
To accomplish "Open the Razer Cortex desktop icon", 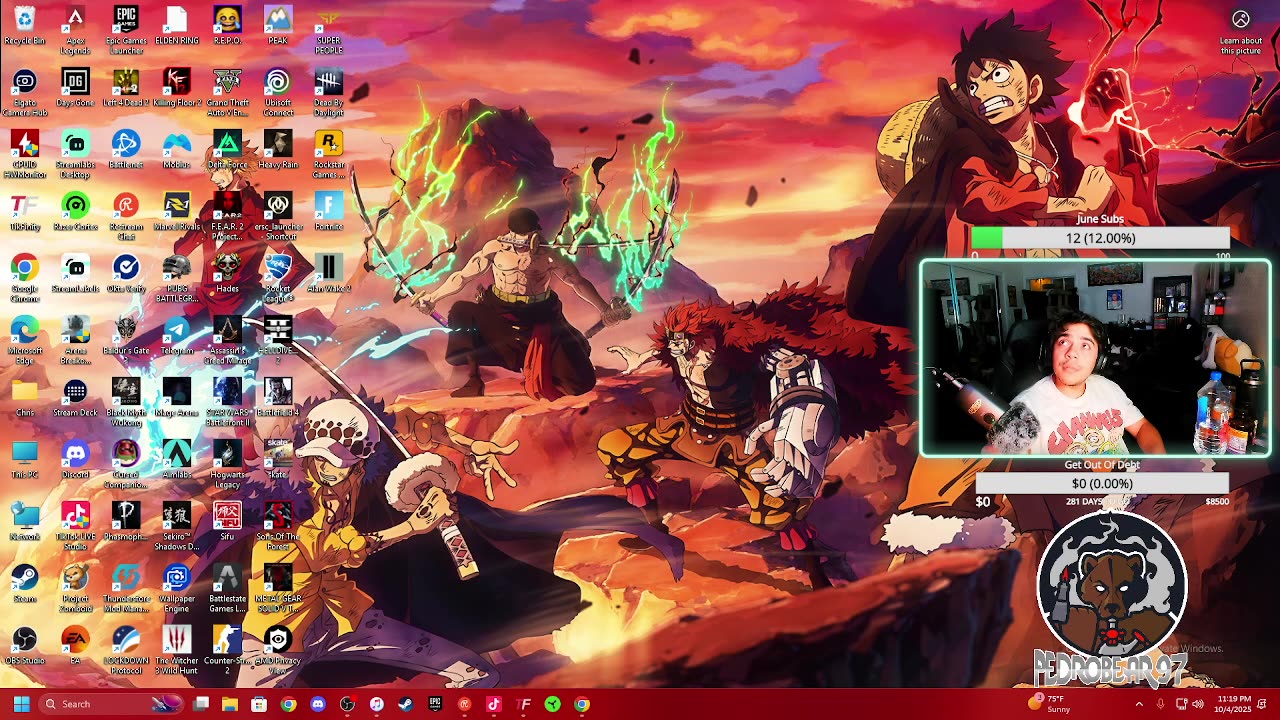I will (x=75, y=212).
